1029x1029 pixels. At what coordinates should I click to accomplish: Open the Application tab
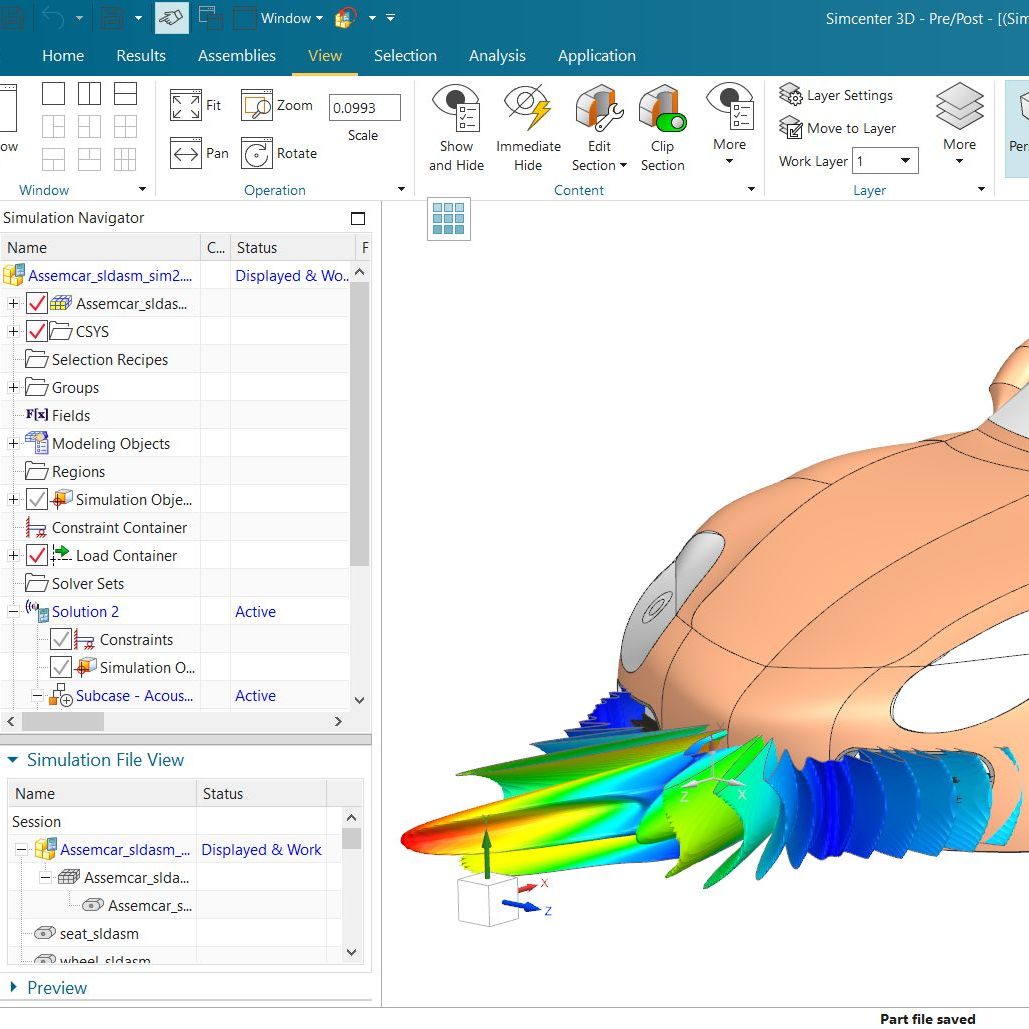coord(597,56)
